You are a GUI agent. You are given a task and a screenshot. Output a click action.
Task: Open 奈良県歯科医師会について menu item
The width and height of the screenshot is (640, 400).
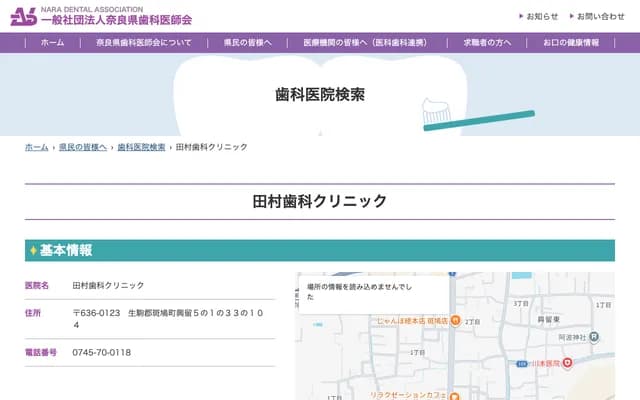144,43
